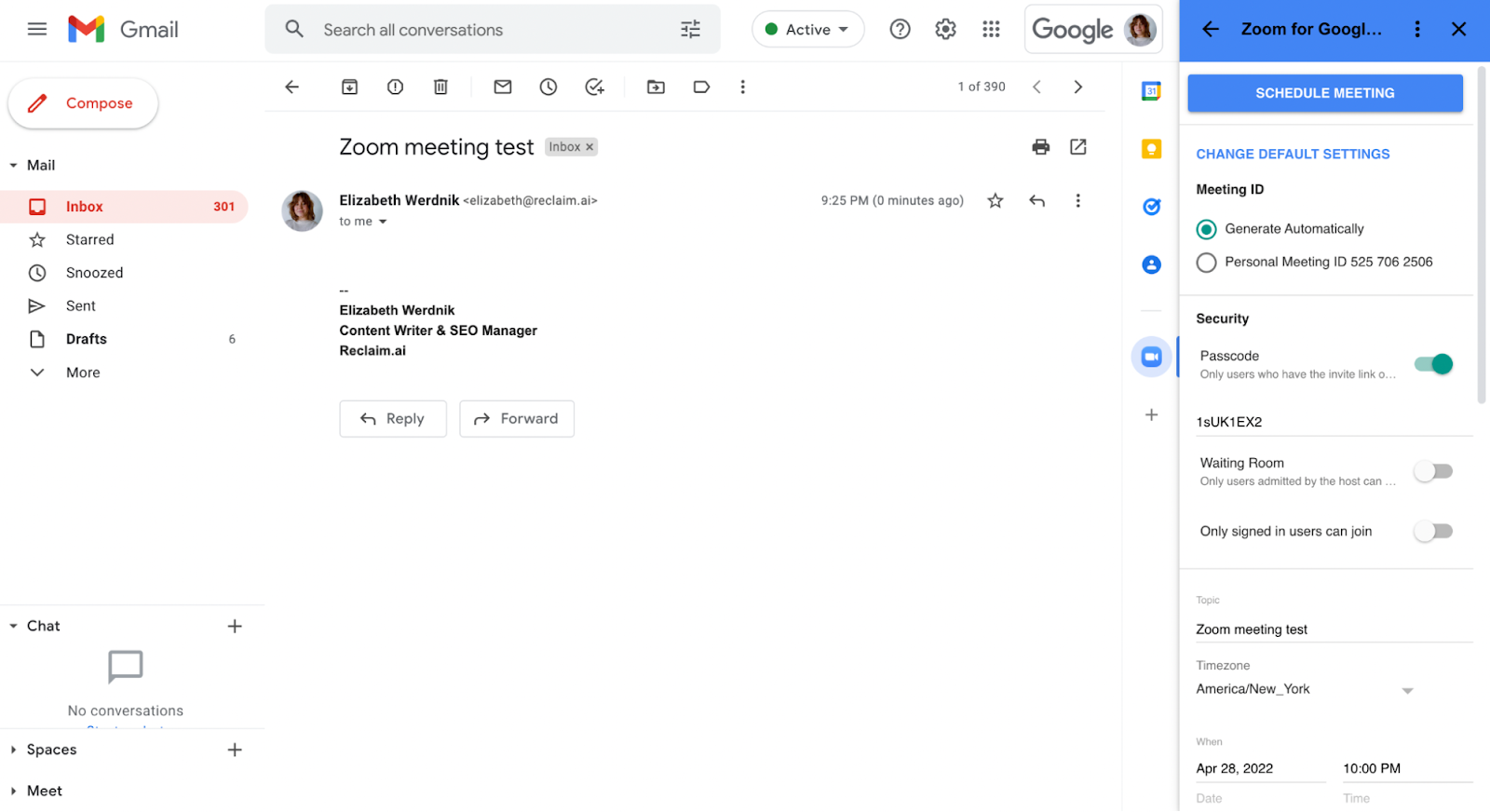
Task: Delete this email with trash icon
Action: click(x=440, y=87)
